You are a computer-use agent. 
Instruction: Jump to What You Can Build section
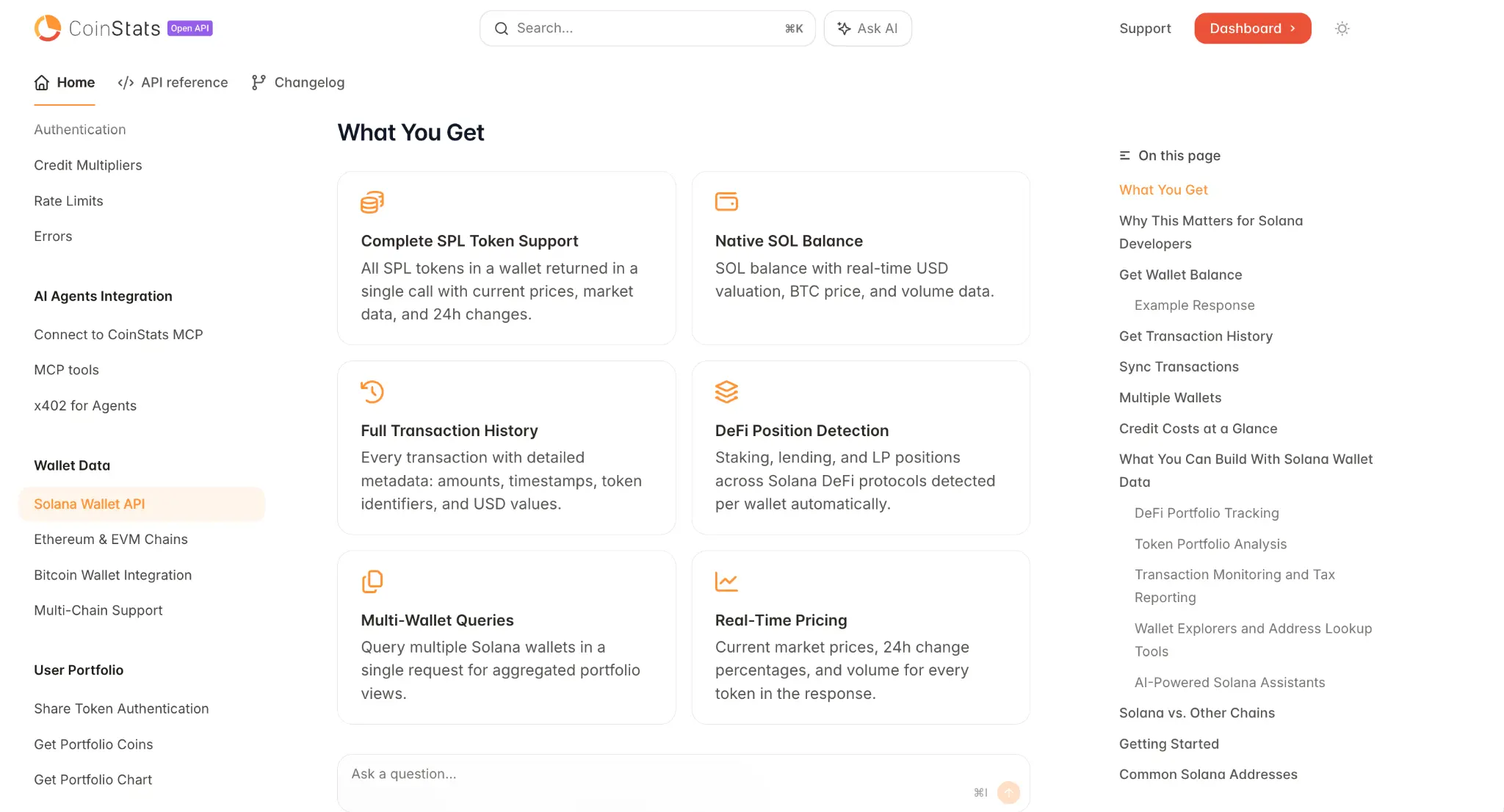coord(1246,471)
